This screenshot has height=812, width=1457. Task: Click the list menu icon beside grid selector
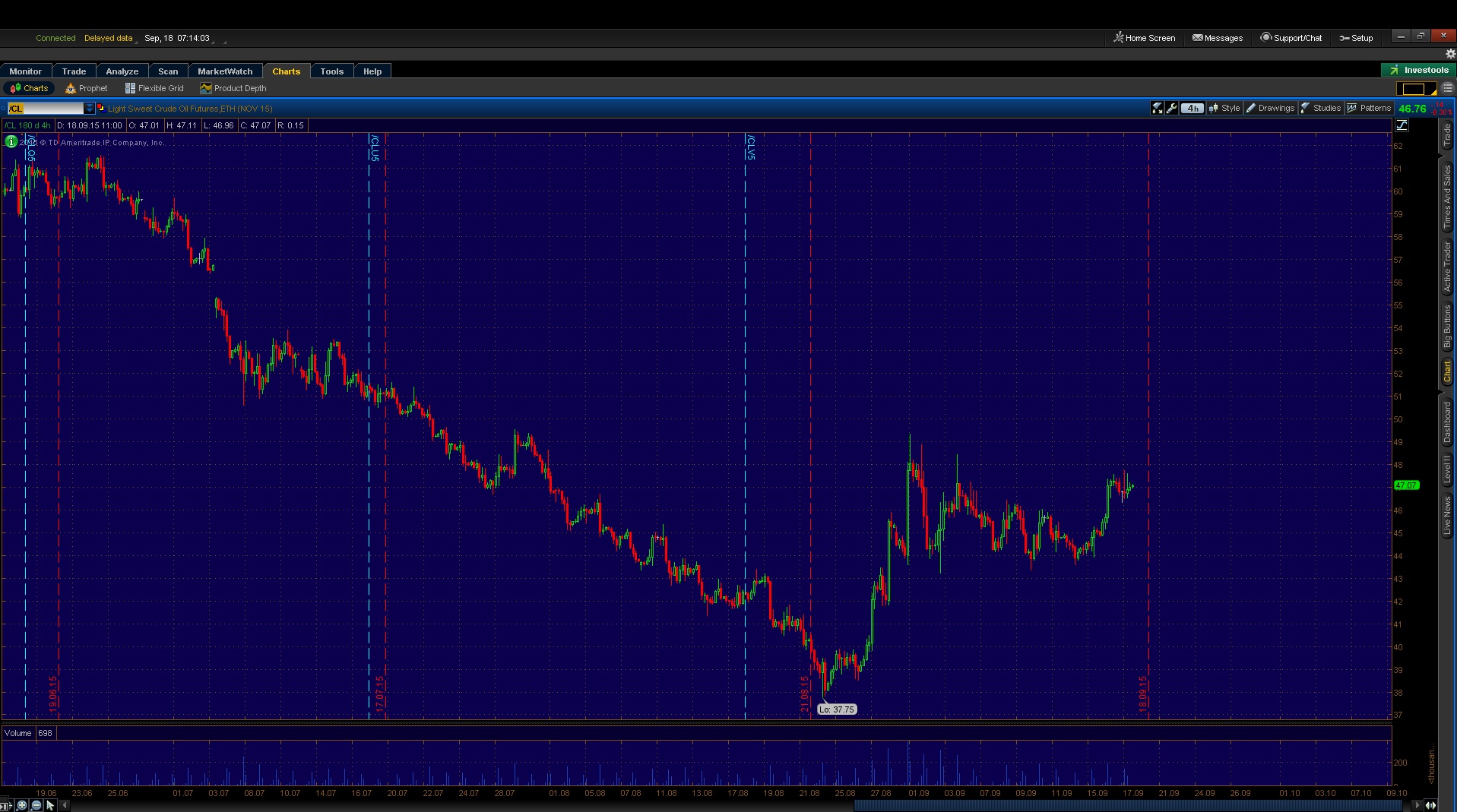tap(1447, 89)
